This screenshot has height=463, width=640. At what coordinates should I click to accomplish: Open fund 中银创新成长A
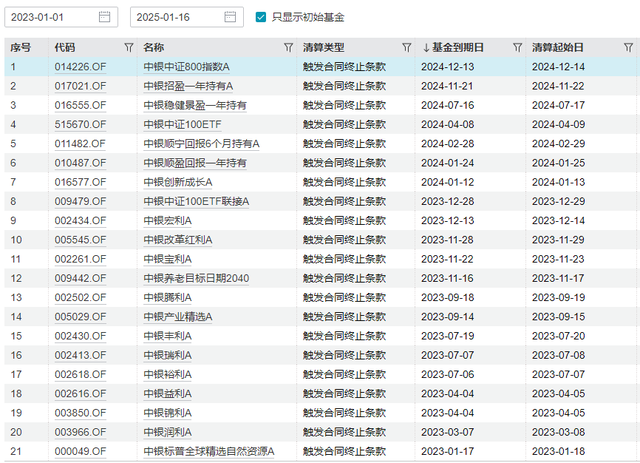coord(178,182)
